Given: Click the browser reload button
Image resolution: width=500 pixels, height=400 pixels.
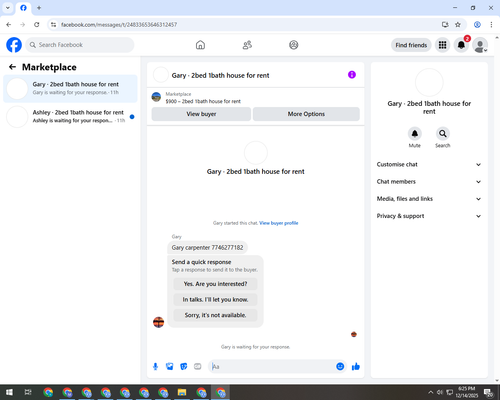Looking at the screenshot, I should click(37, 24).
